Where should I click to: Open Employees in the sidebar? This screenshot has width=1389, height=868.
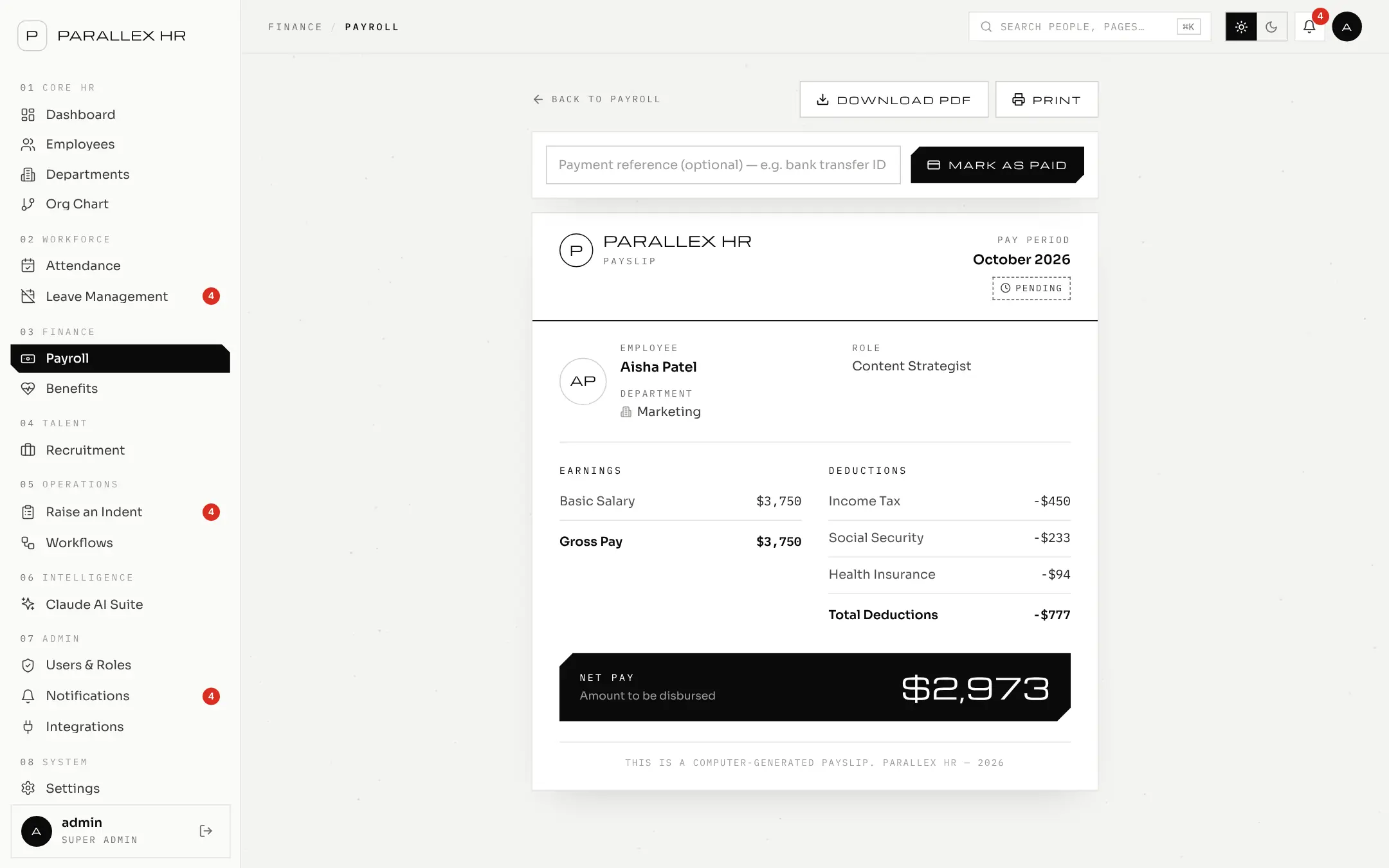click(120, 144)
